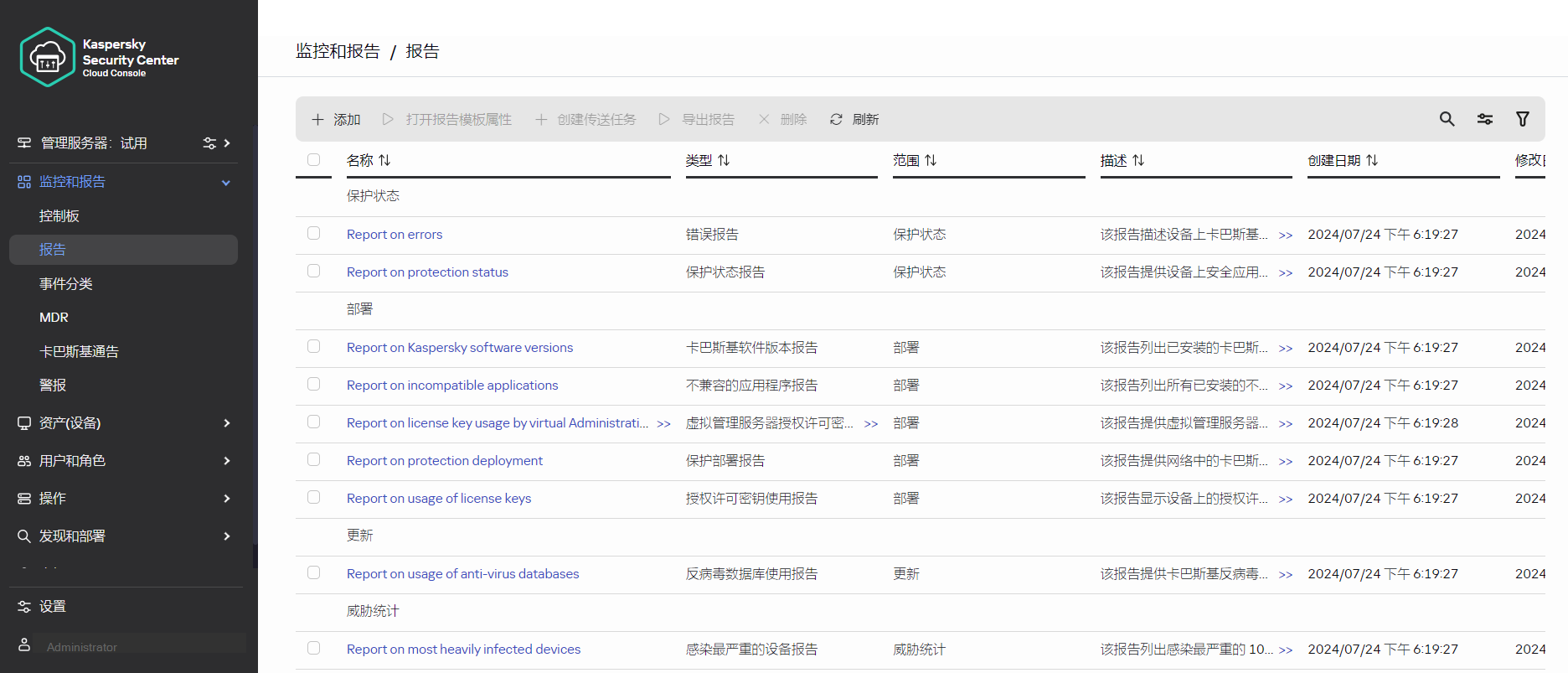
Task: Open Report on most heavily infected devices
Action: click(463, 650)
